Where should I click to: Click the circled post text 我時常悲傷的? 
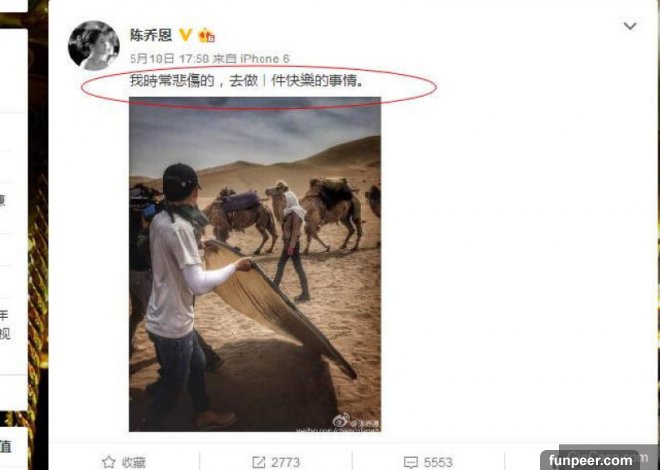[172, 80]
